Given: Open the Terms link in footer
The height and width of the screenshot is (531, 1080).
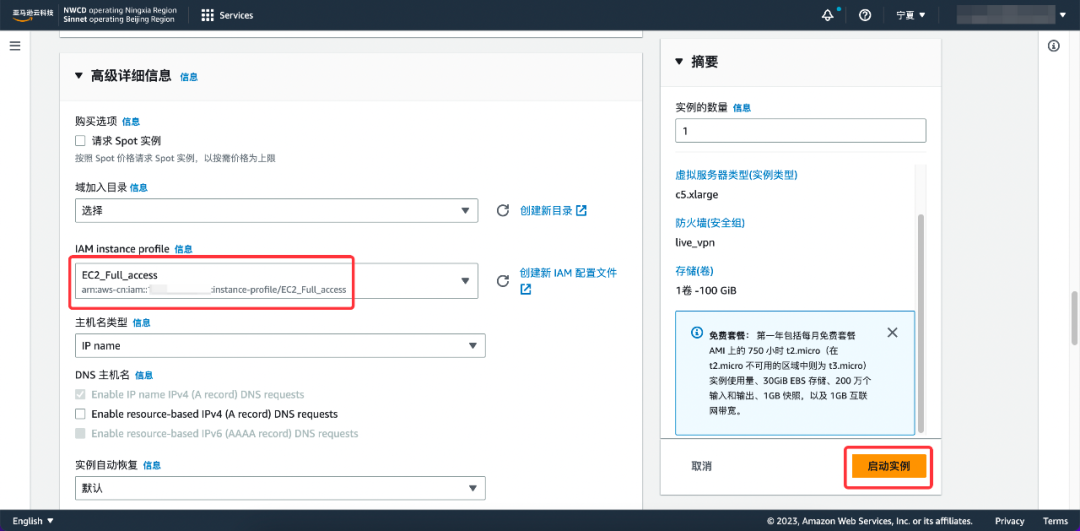Looking at the screenshot, I should tap(1055, 521).
